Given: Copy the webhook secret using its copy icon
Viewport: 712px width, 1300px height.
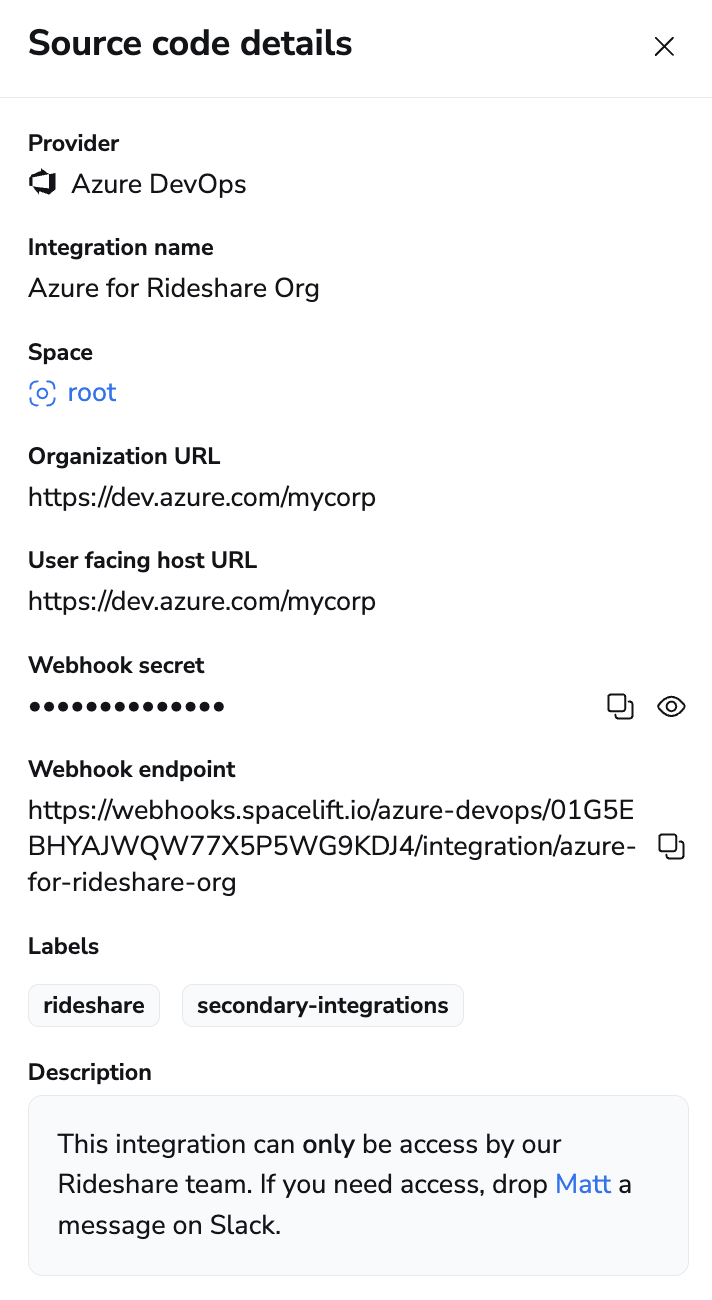Looking at the screenshot, I should [620, 706].
